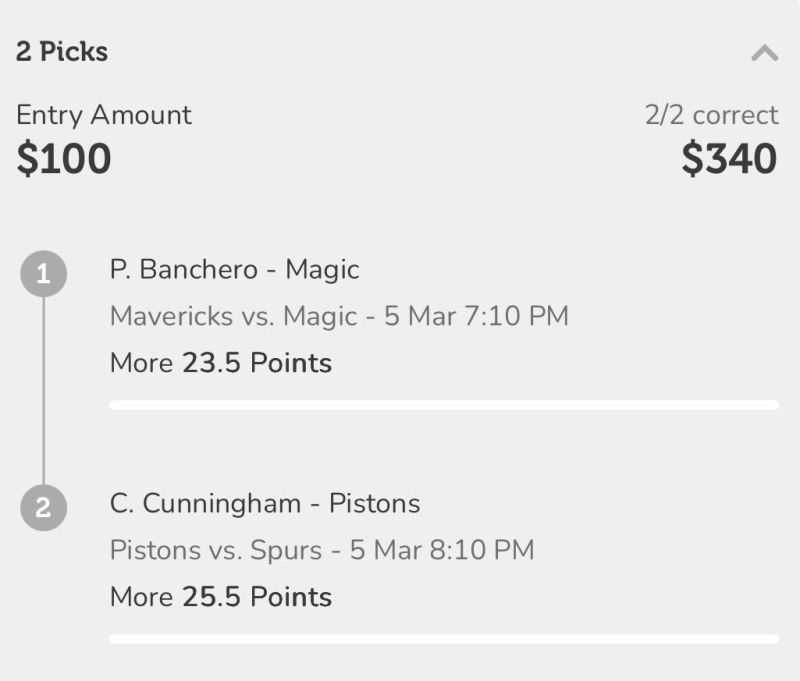
Task: Click the 2 Picks header title
Action: pos(62,52)
